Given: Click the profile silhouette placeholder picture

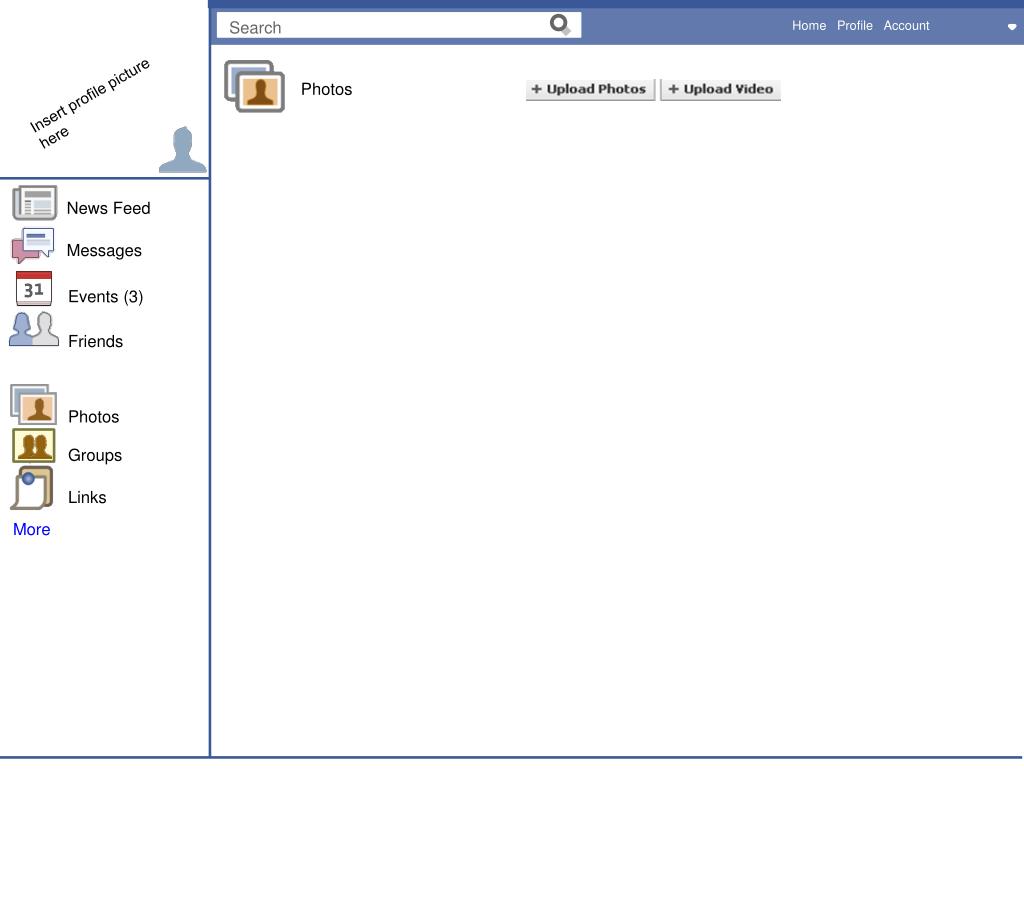Looking at the screenshot, I should pyautogui.click(x=183, y=150).
